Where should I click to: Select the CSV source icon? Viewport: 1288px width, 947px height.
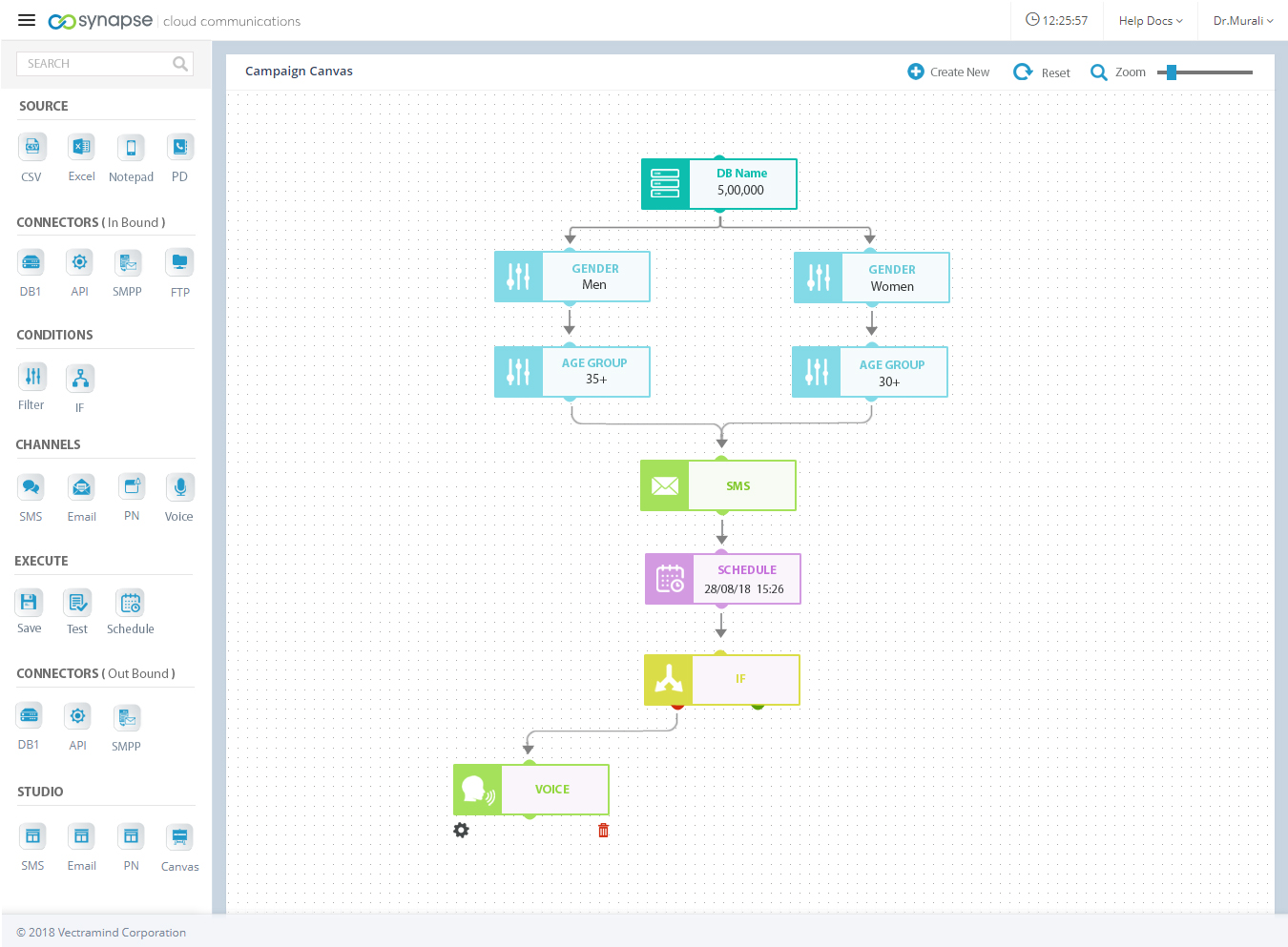click(31, 147)
